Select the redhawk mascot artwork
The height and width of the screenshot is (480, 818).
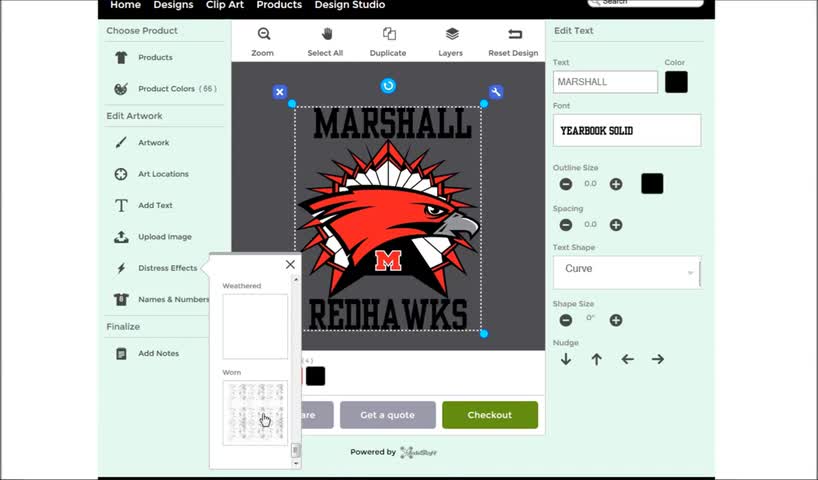coord(388,219)
